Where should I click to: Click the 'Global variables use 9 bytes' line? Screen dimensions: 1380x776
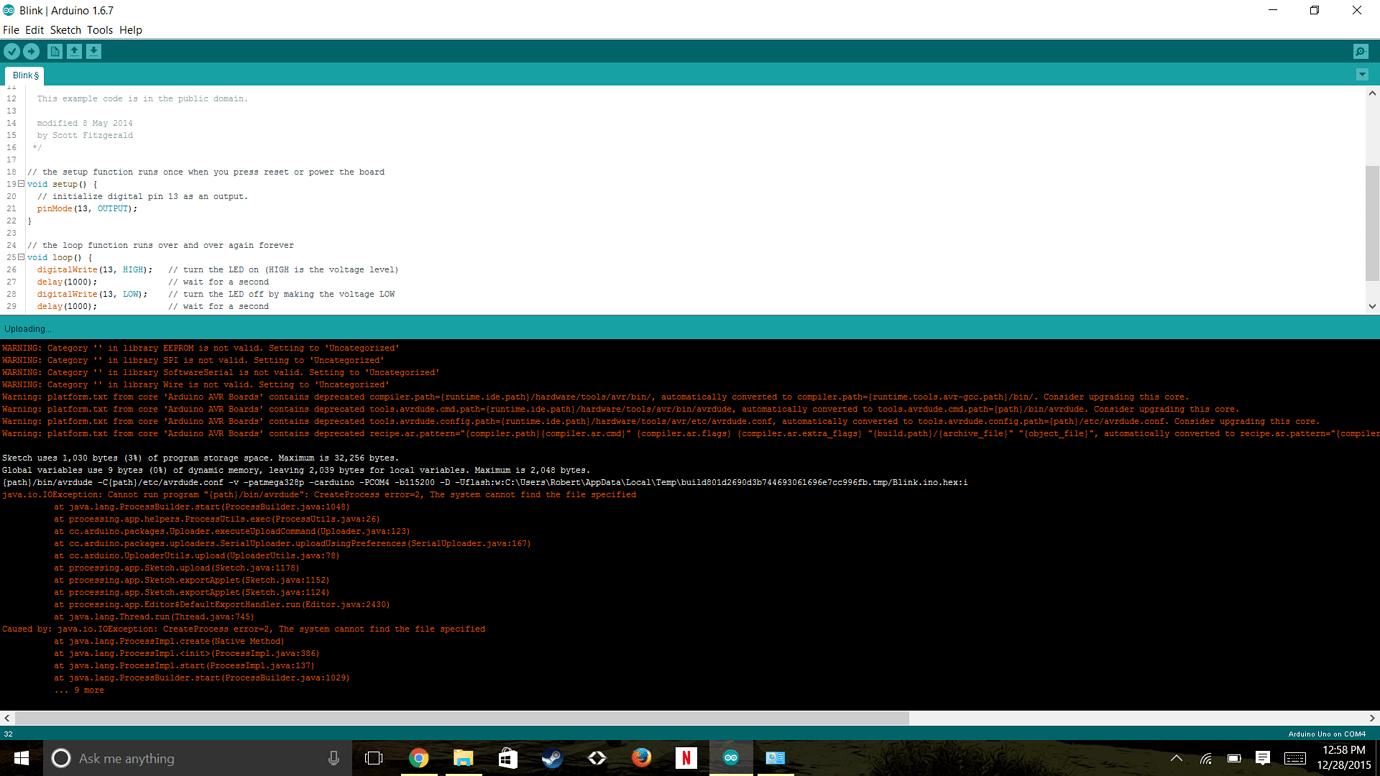(296, 470)
